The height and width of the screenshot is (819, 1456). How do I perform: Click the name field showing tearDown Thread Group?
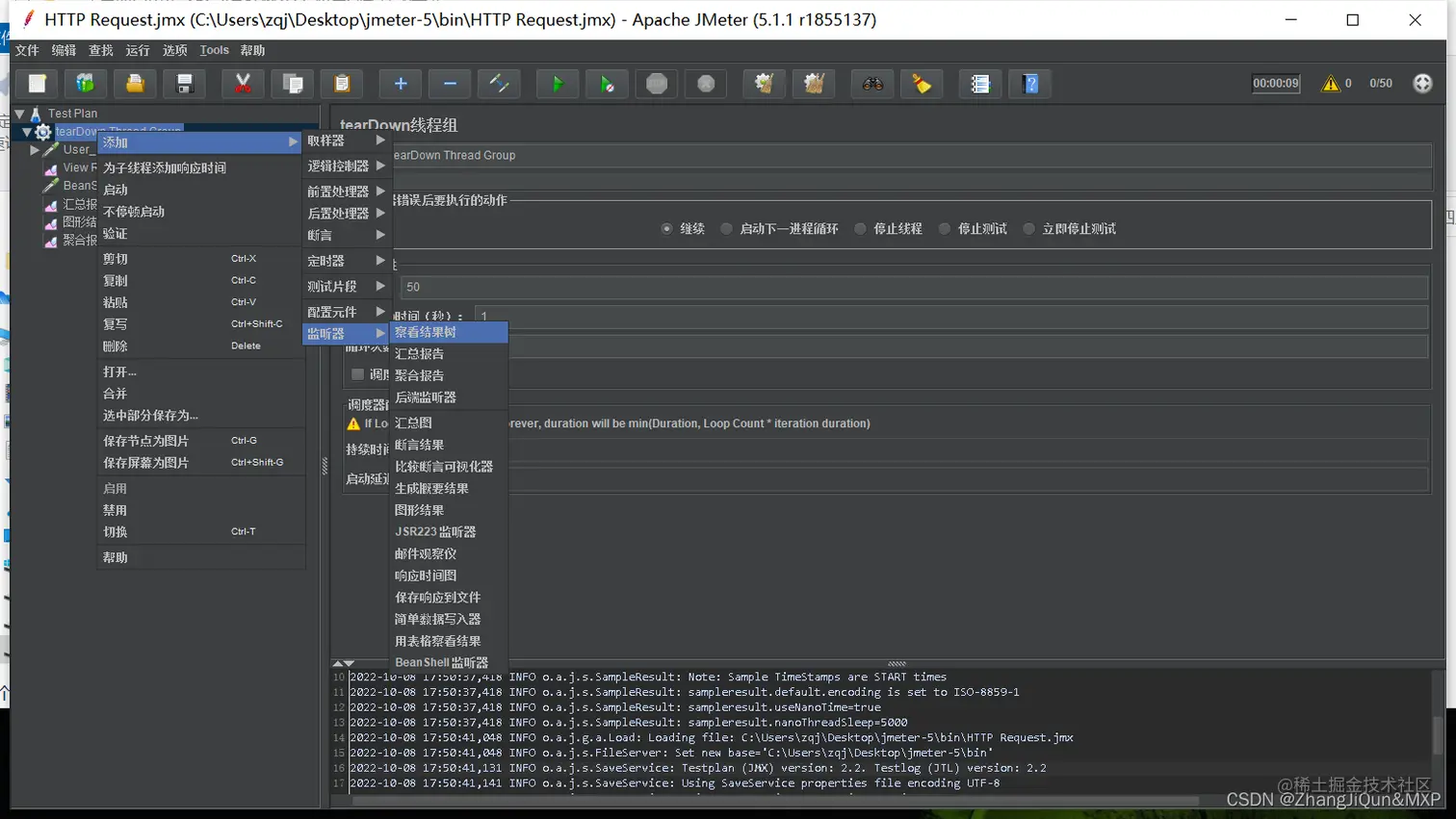coord(910,155)
